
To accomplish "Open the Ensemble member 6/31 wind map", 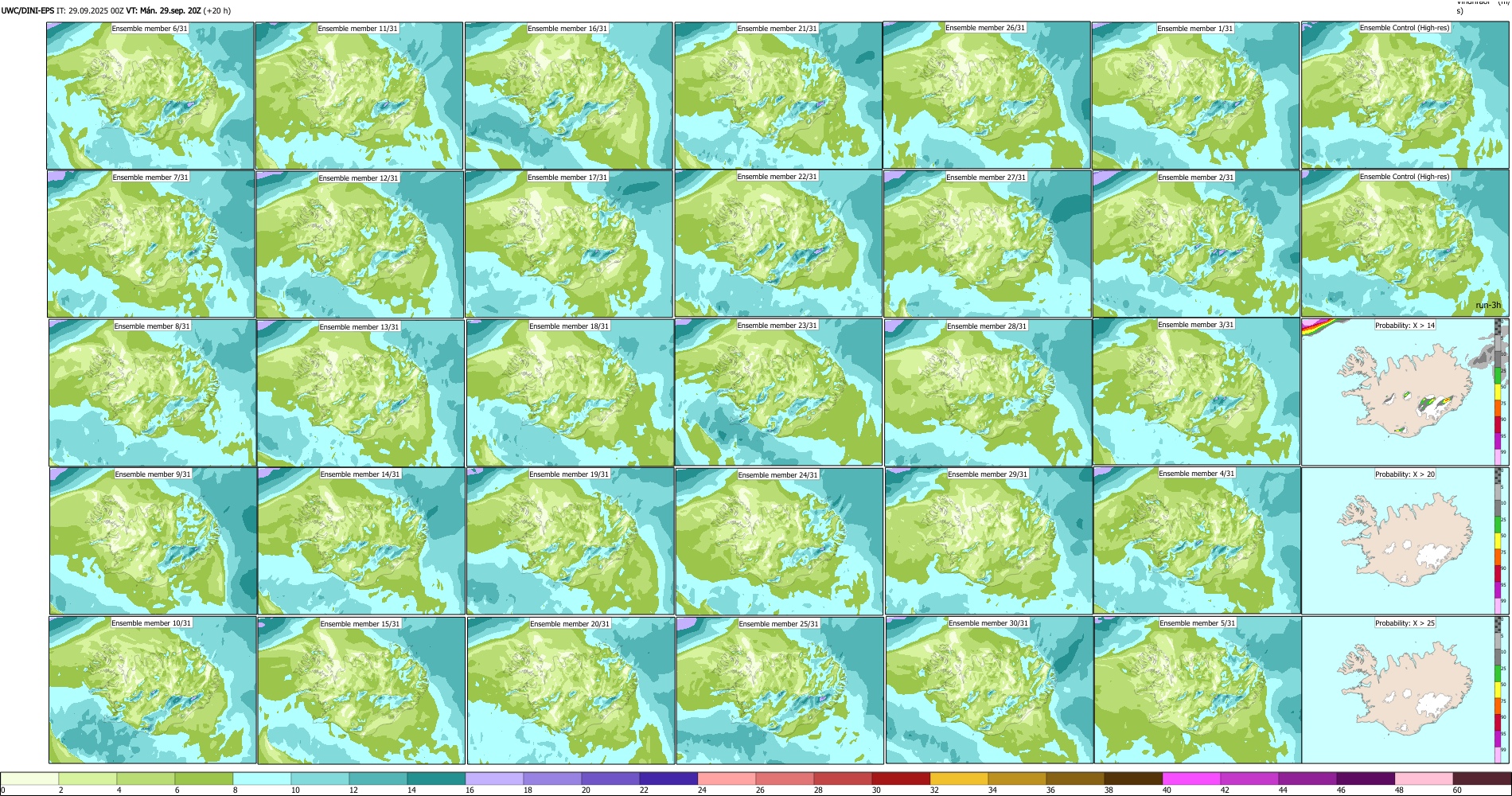I will click(x=150, y=96).
